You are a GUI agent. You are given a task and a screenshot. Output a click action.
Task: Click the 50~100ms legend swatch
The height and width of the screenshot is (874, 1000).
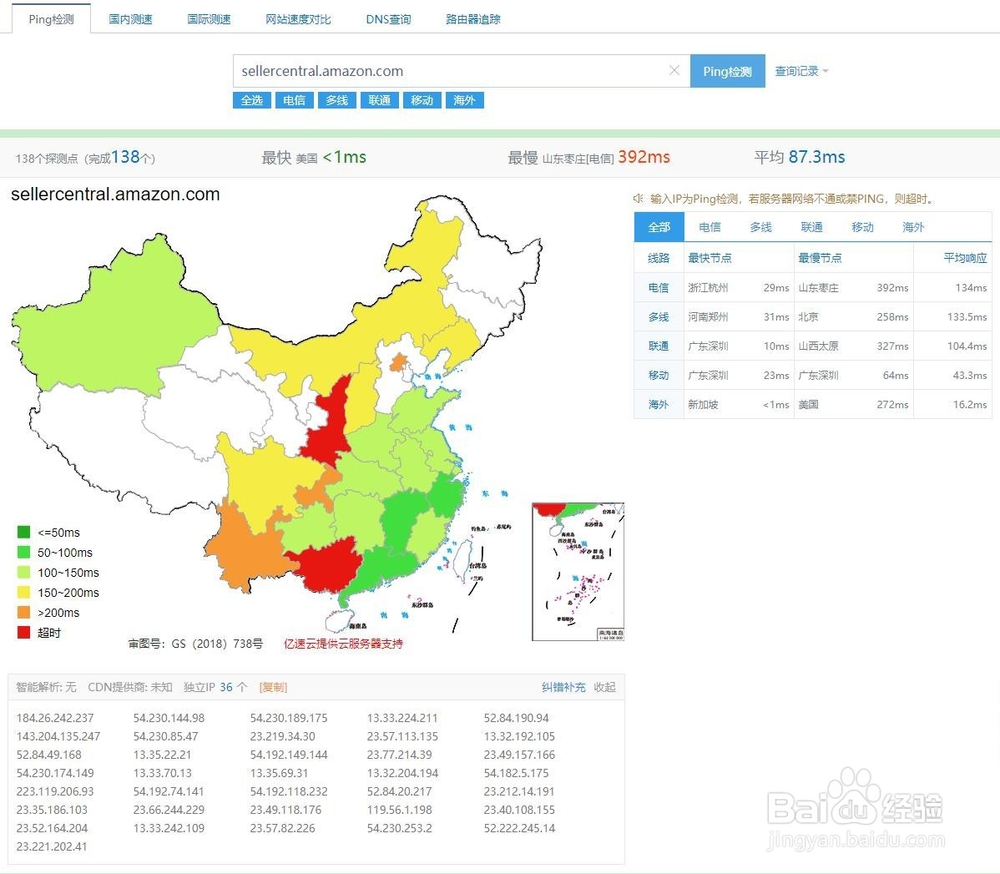[24, 552]
